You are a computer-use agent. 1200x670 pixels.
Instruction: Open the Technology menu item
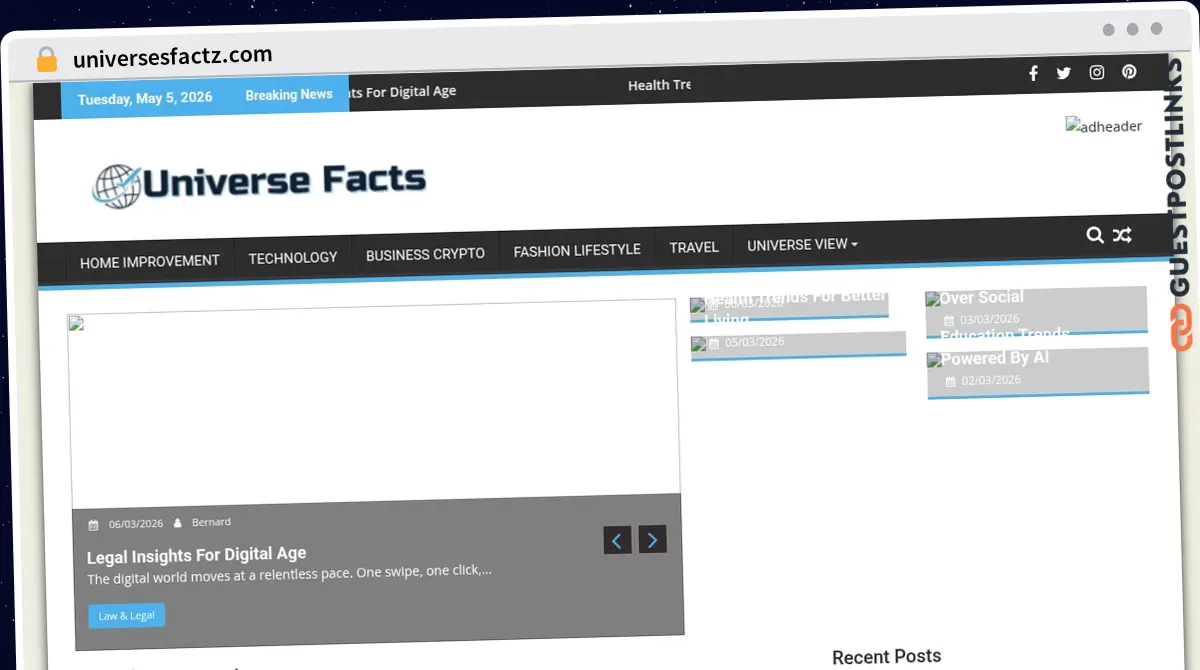293,258
